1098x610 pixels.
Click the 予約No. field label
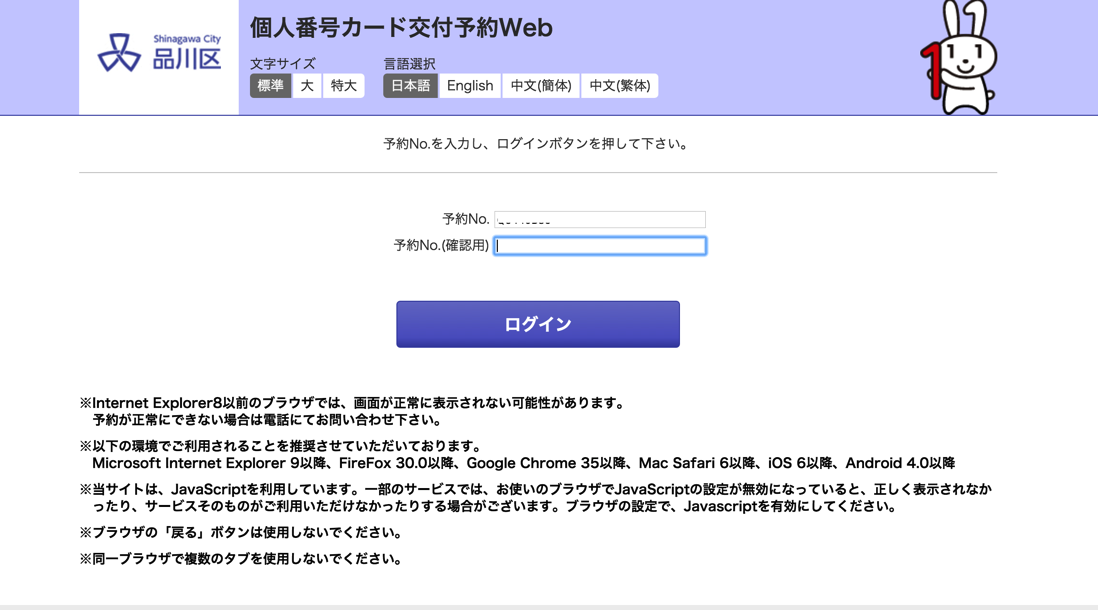coord(465,219)
